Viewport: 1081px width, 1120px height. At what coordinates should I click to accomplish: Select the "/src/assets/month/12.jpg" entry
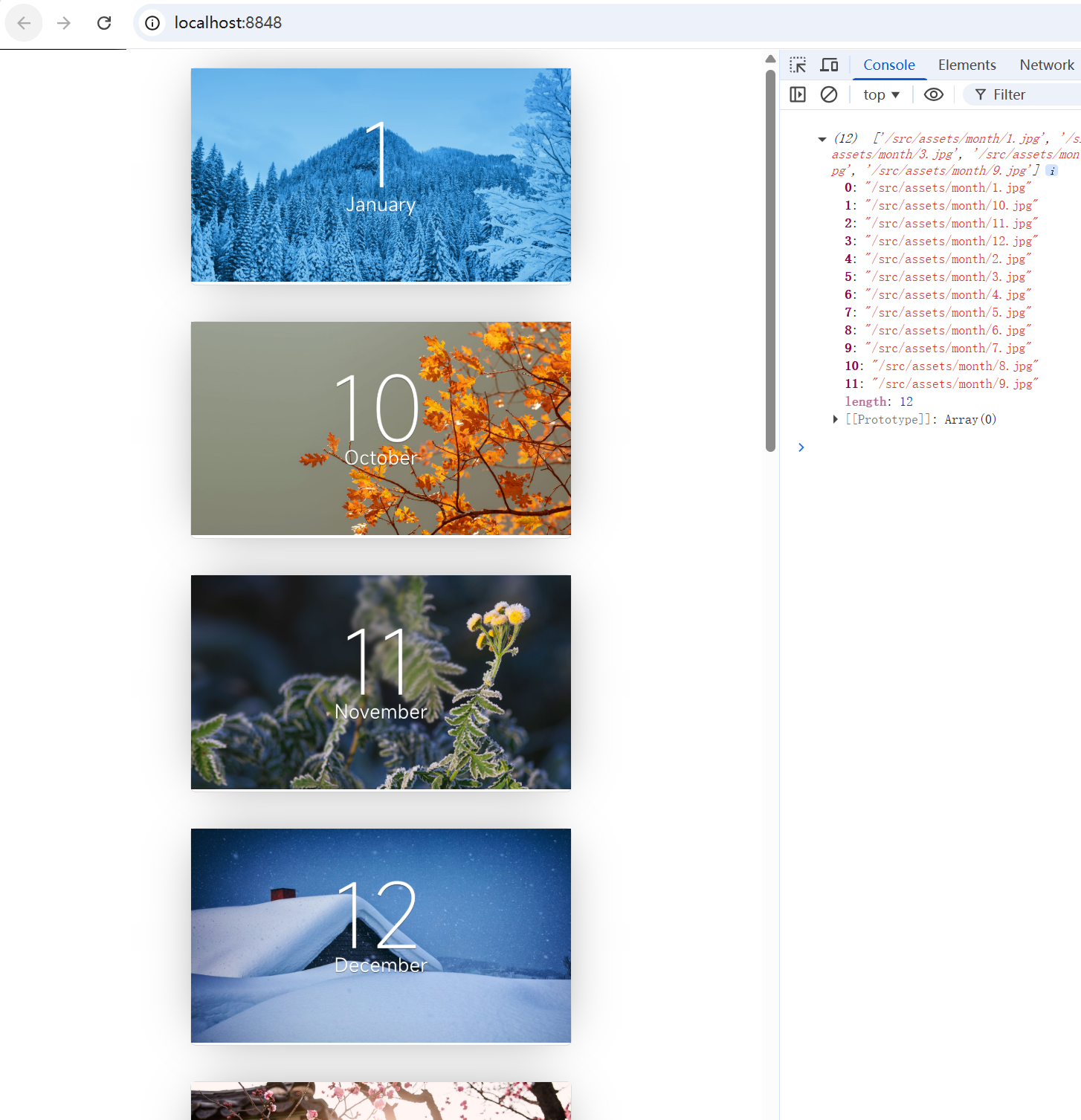click(952, 242)
